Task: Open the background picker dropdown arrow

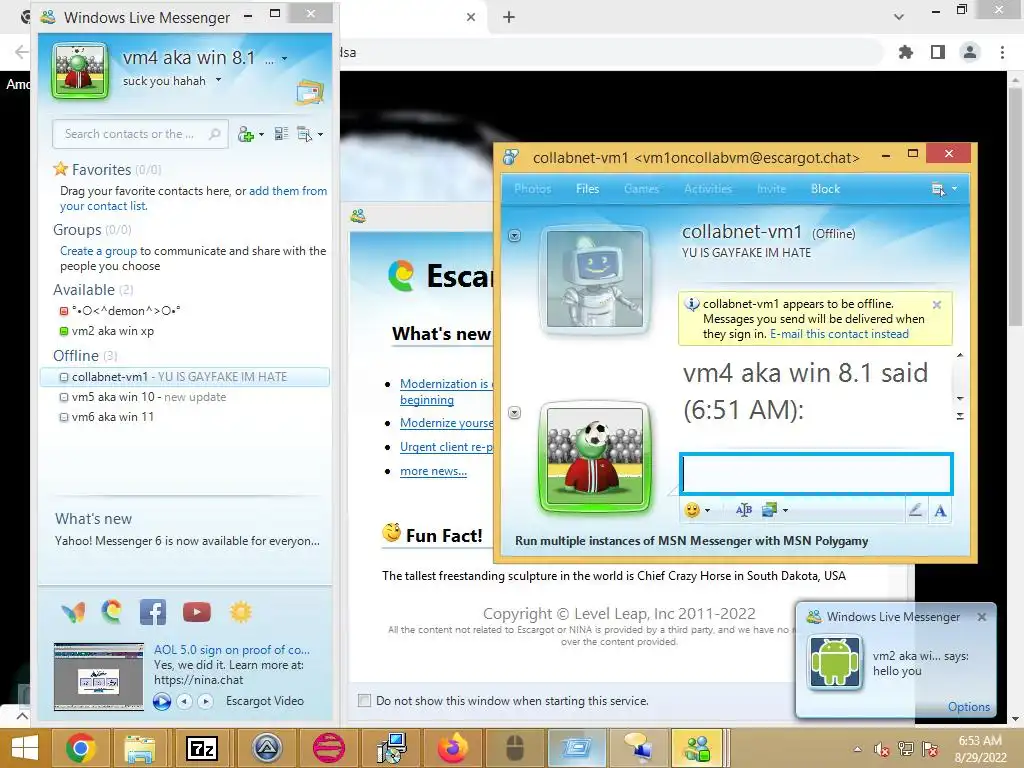Action: 785,511
